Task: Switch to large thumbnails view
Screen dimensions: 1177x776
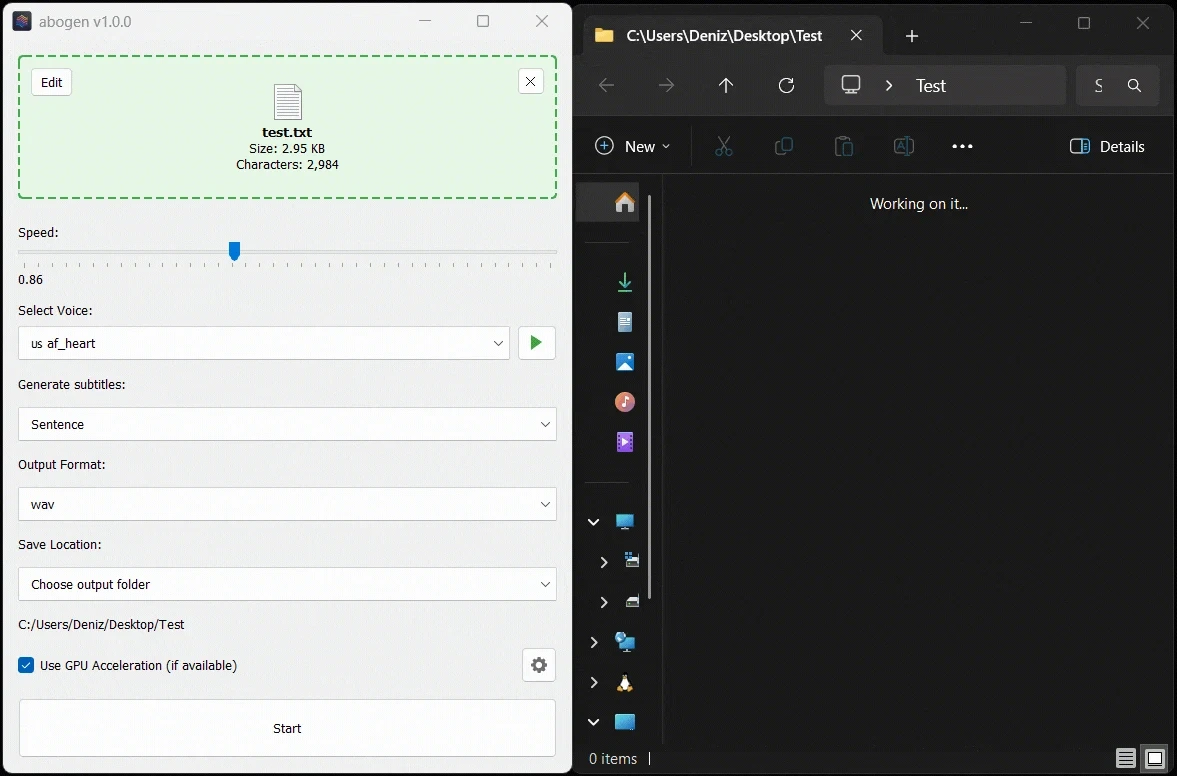Action: click(1155, 758)
